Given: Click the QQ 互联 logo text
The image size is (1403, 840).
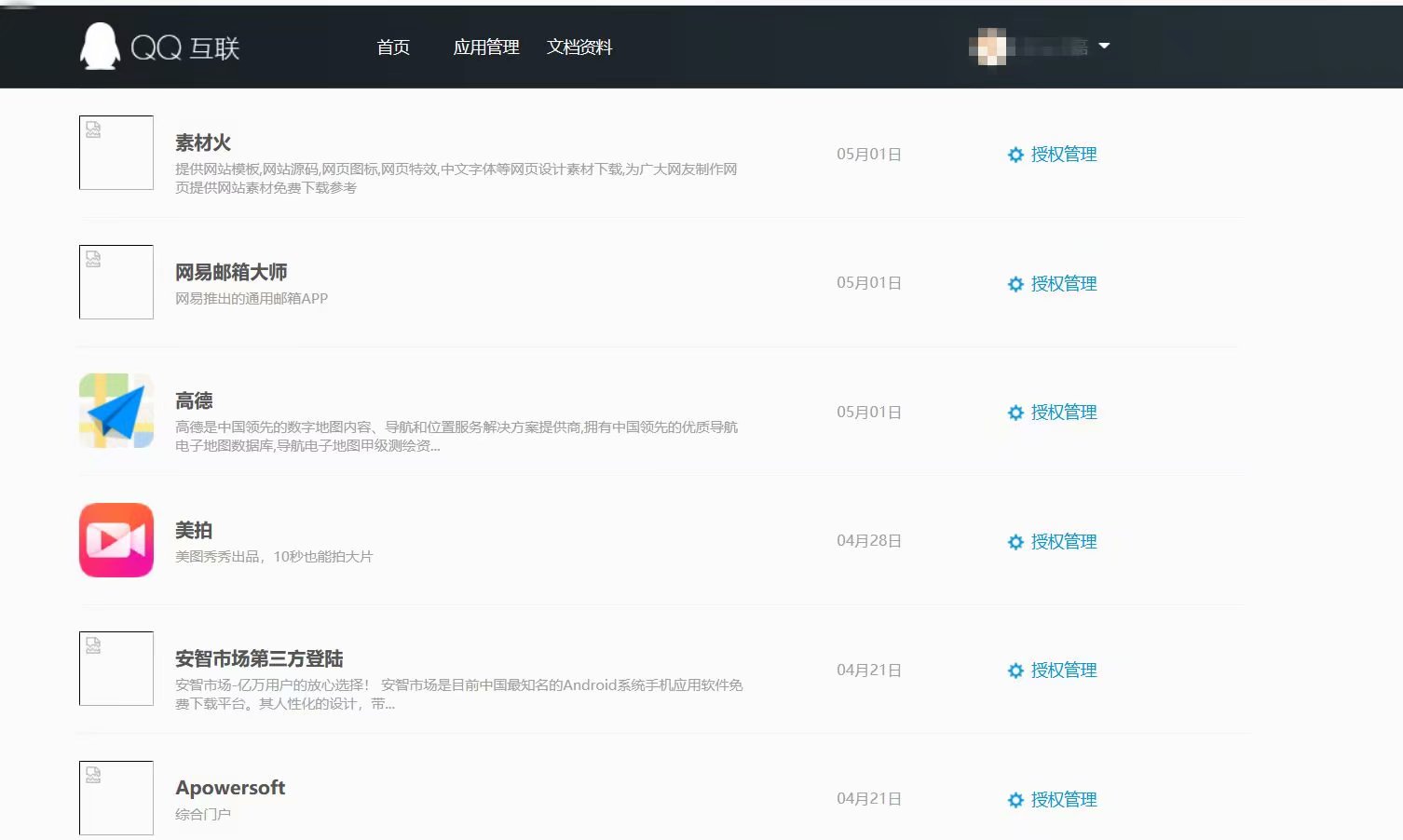Looking at the screenshot, I should click(185, 47).
